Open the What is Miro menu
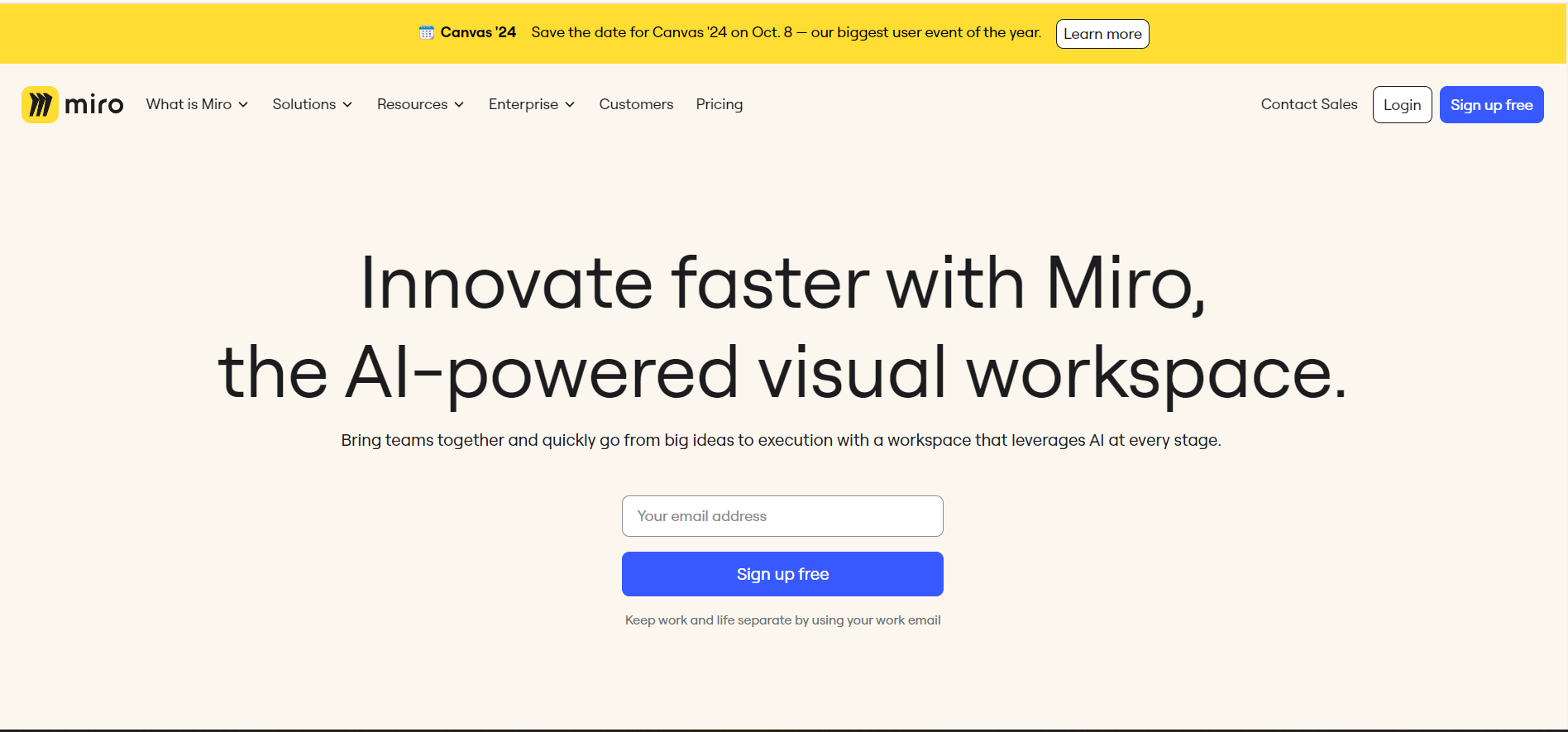Image resolution: width=1568 pixels, height=732 pixels. pos(197,104)
